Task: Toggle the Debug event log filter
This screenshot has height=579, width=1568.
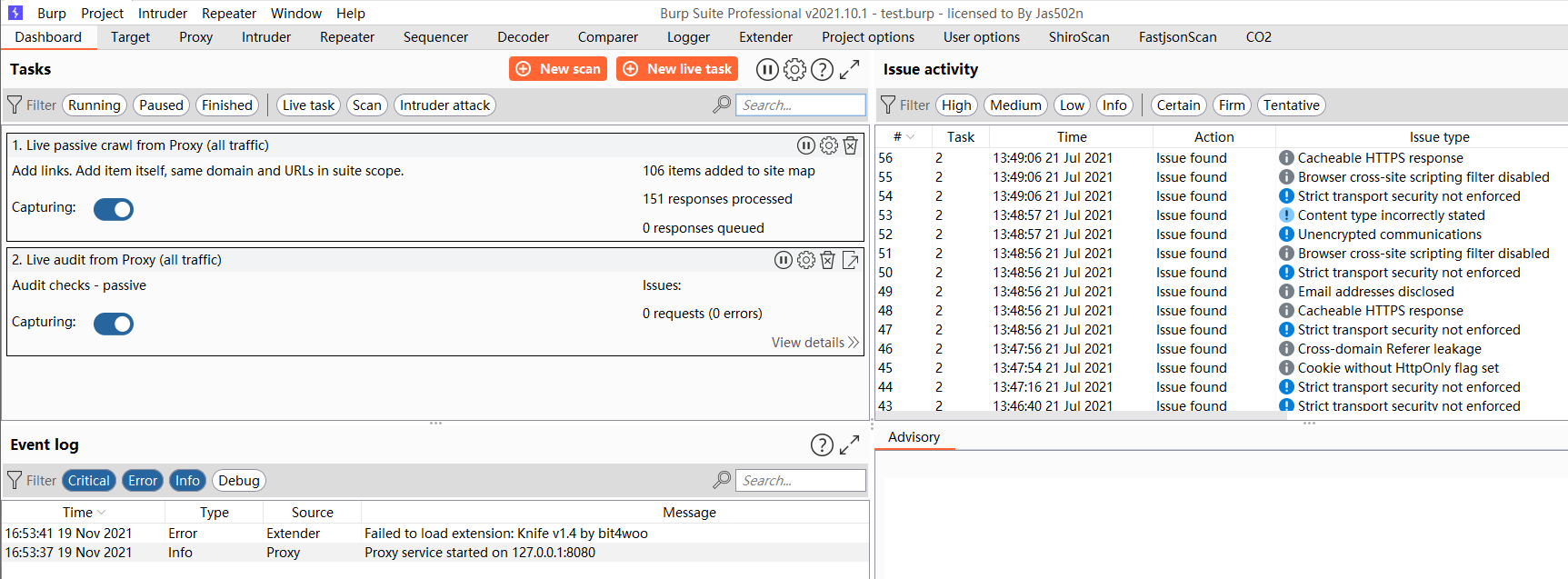Action: point(239,481)
